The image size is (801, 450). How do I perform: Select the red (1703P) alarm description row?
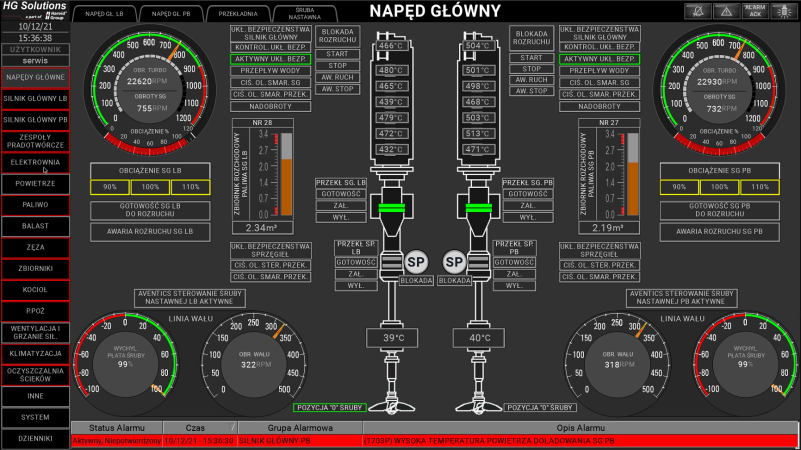(x=581, y=441)
